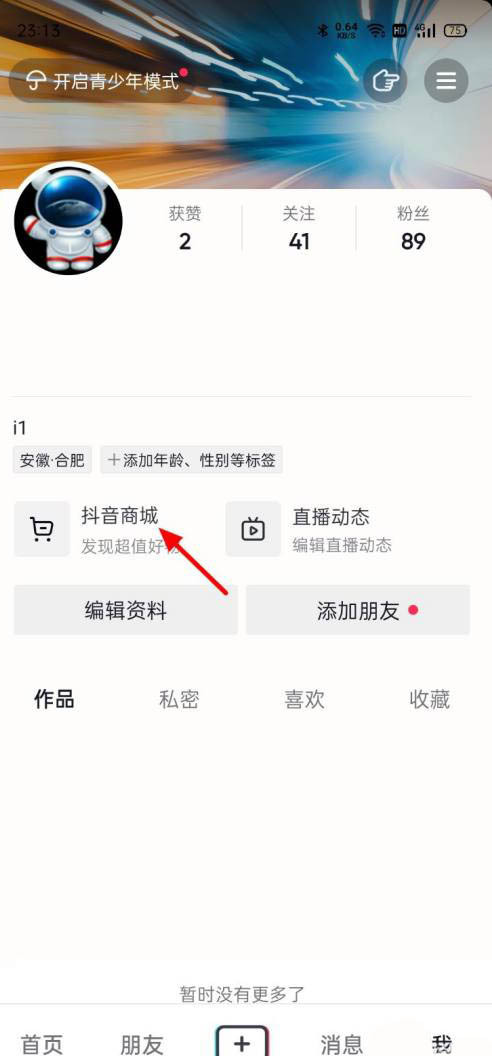Tap the umbrella icon on teen mode
The width and height of the screenshot is (492, 1056).
[35, 81]
